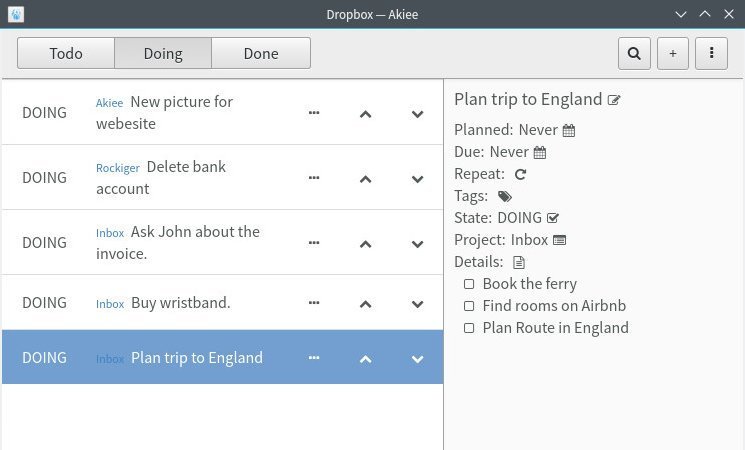Move Ask John about the invoice task up

[x=365, y=244]
